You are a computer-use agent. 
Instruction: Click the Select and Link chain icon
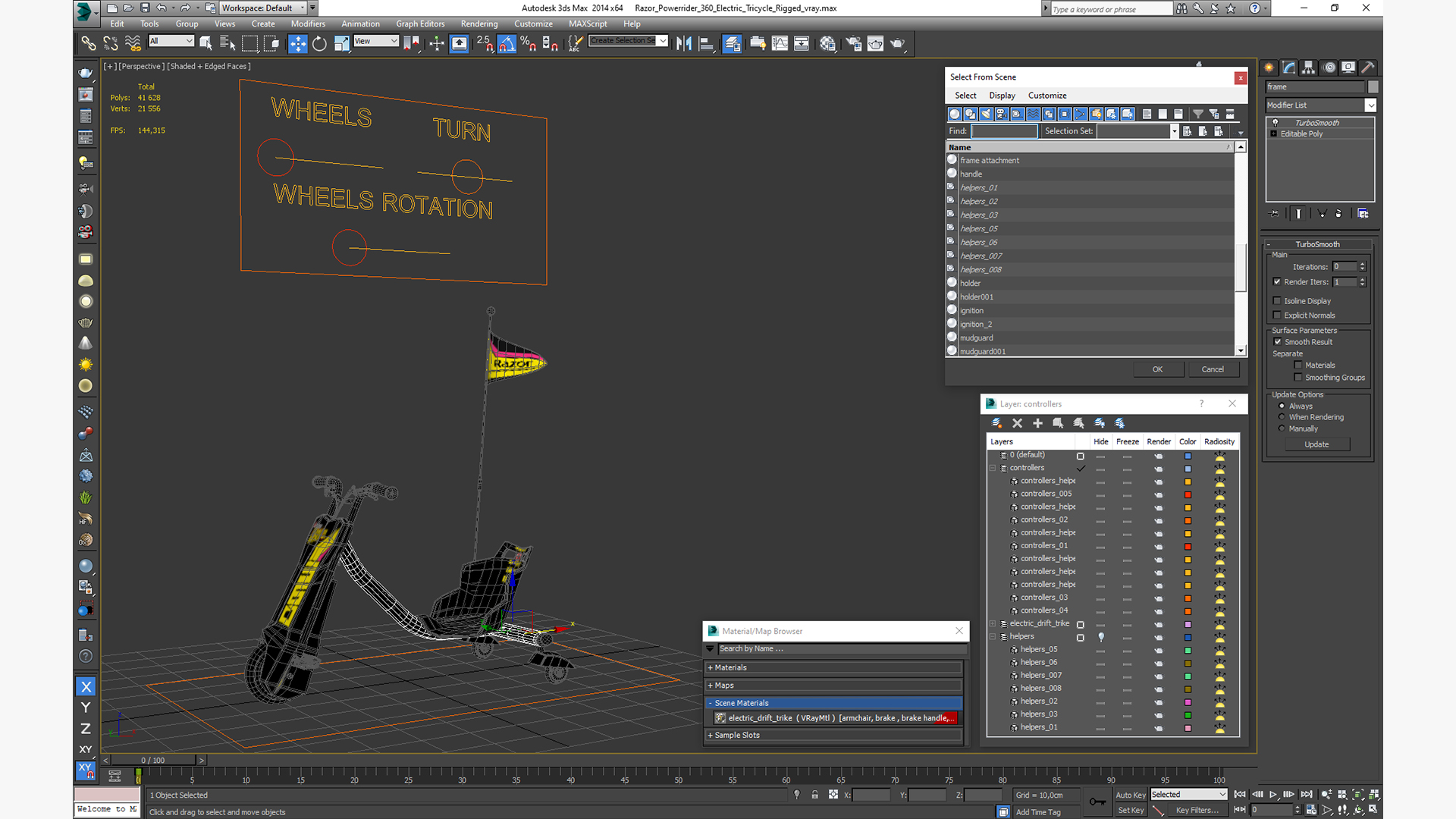click(x=89, y=44)
